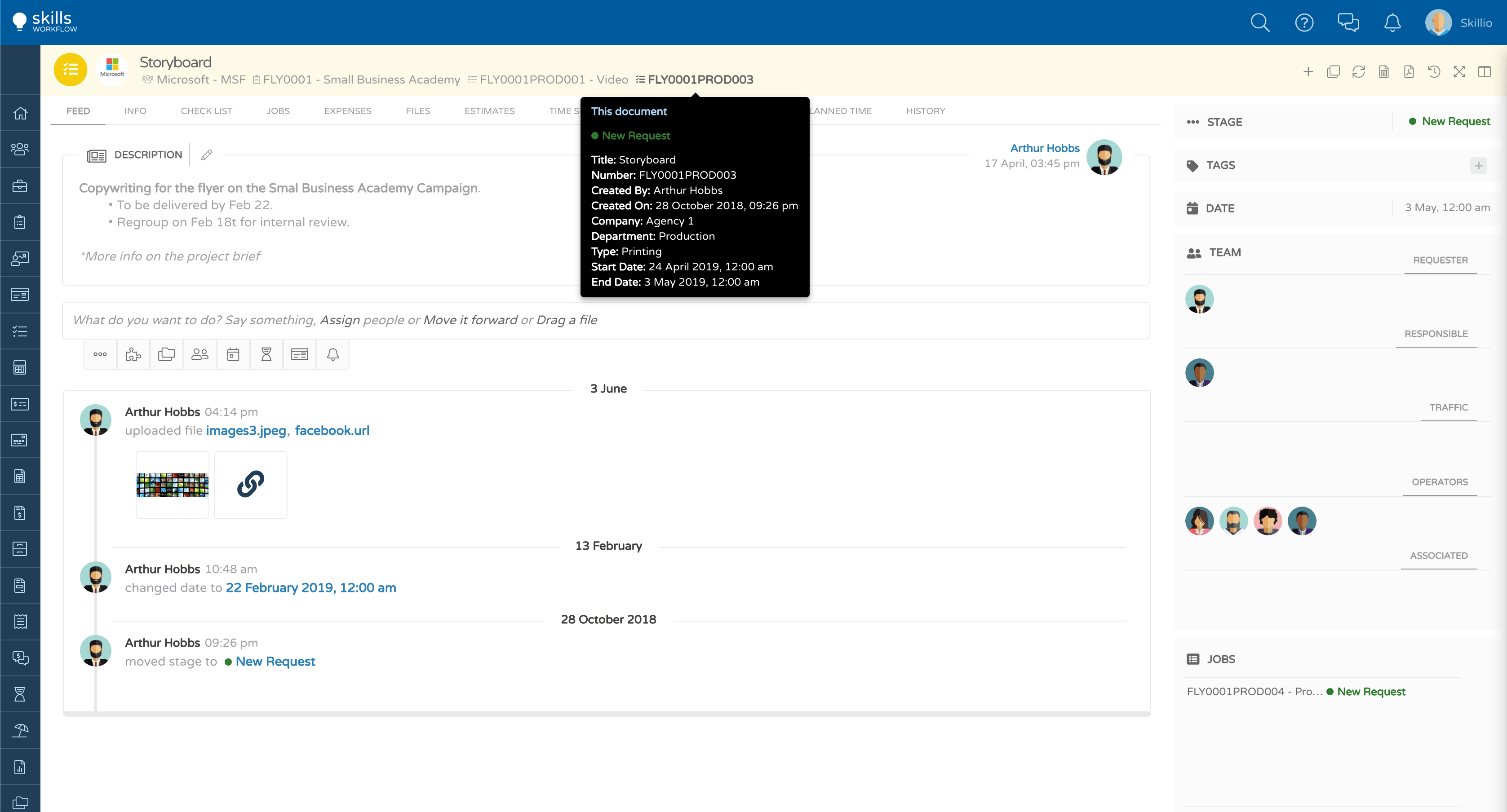Click the Arthur Hobbs author link
This screenshot has width=1507, height=812.
click(x=1044, y=148)
